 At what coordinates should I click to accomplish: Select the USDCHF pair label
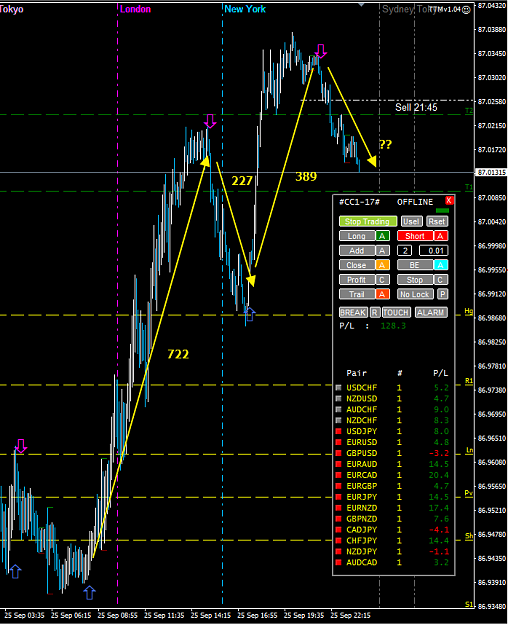coord(361,387)
